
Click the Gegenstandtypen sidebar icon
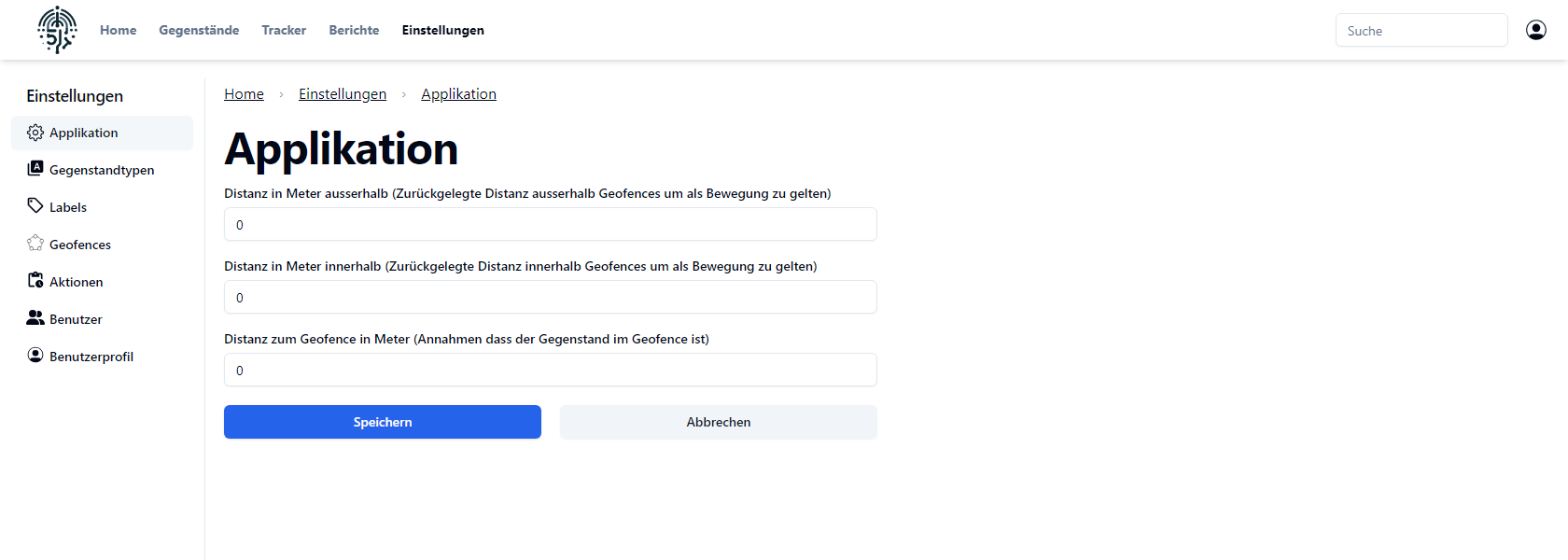35,169
